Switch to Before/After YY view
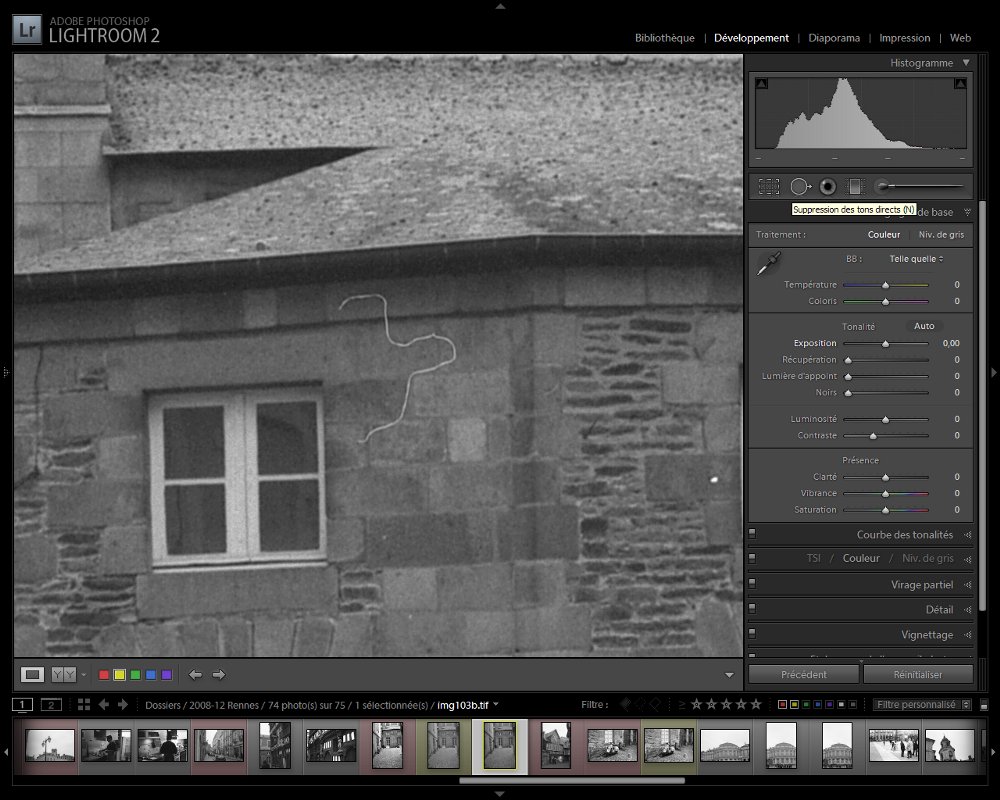The height and width of the screenshot is (800, 1000). coord(64,674)
